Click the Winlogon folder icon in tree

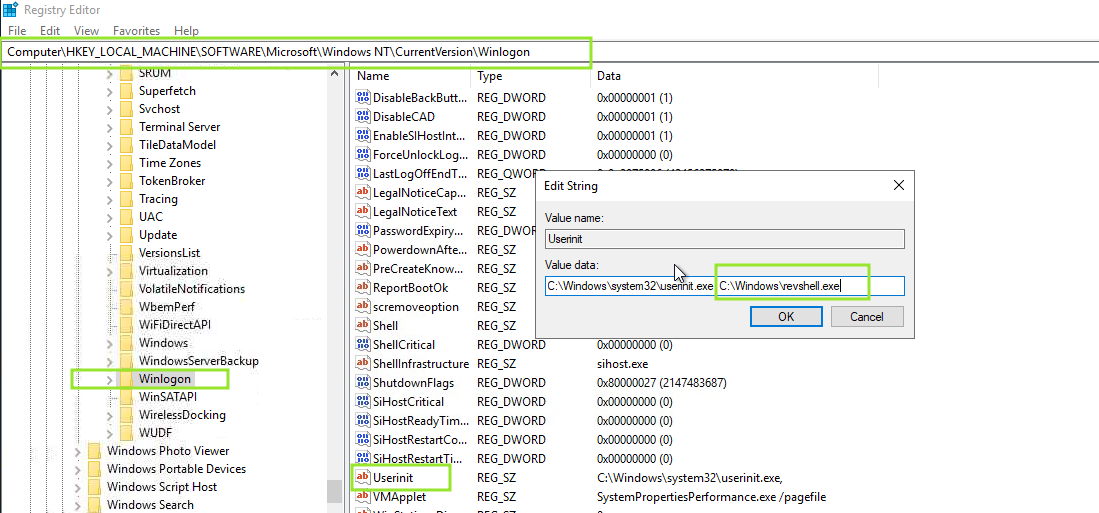pos(126,379)
